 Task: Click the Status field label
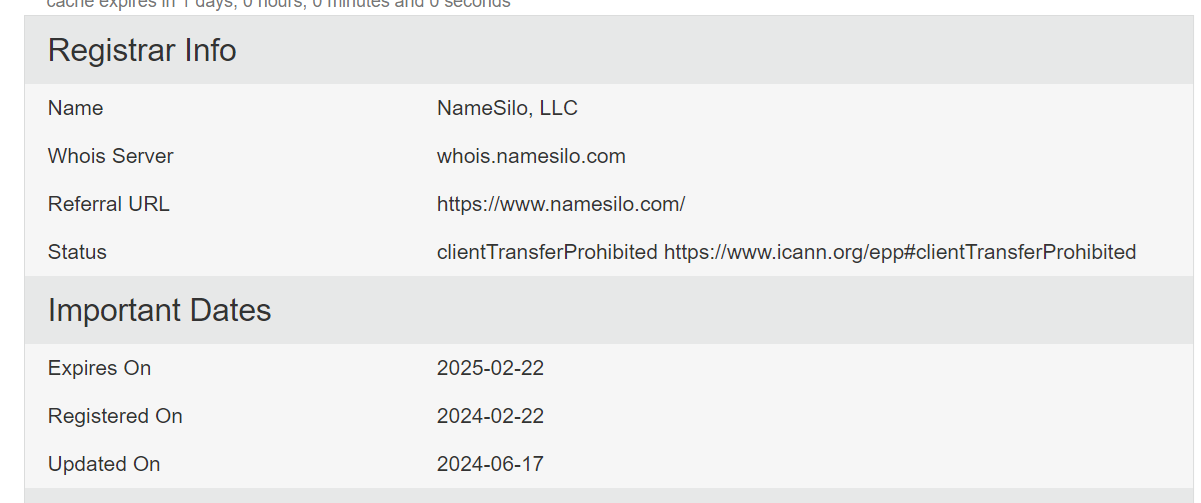point(77,252)
